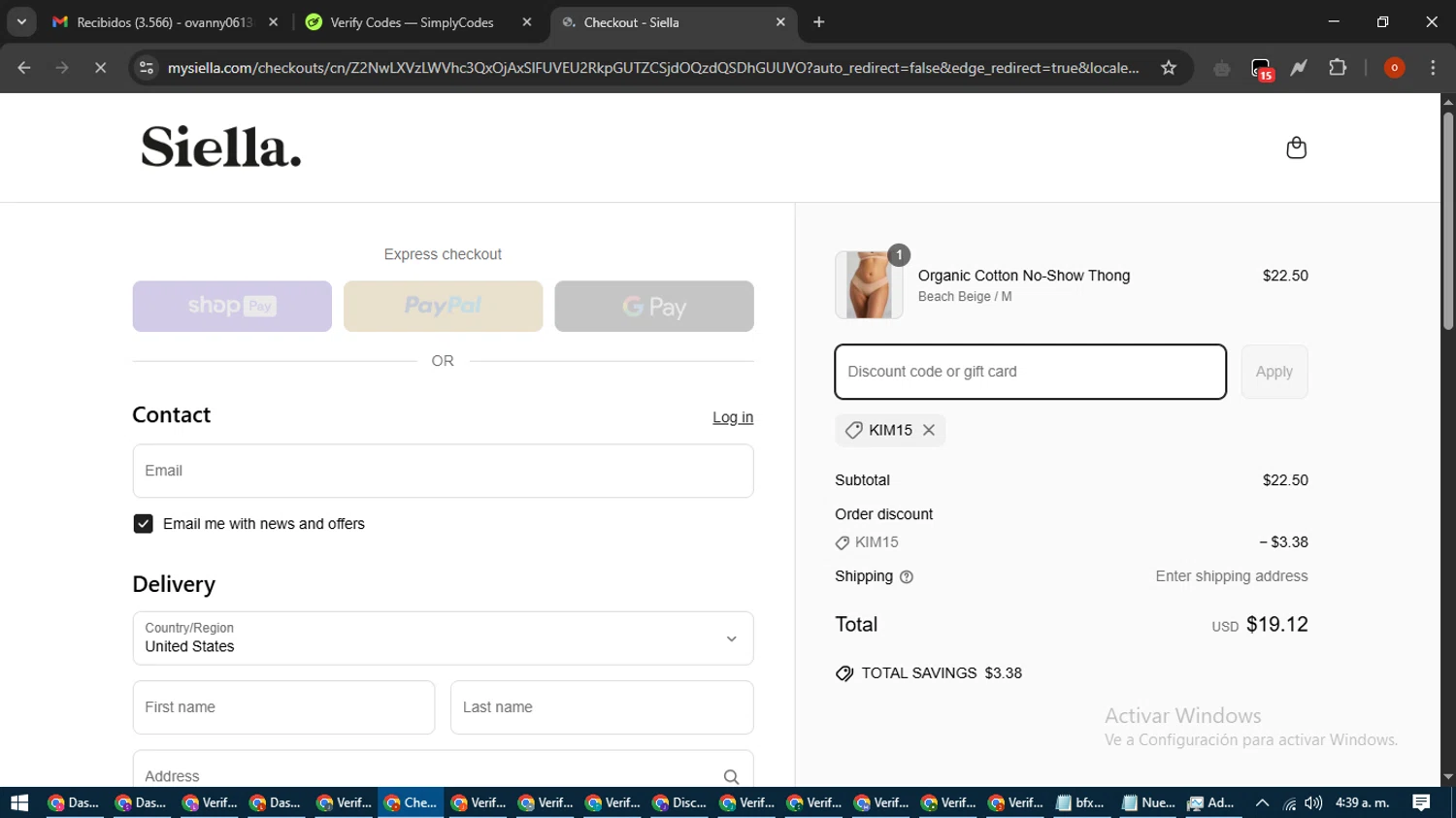Screen dimensions: 1456x818
Task: Switch to the Verify Codes — SimplyCodes tab
Action: pos(417,21)
